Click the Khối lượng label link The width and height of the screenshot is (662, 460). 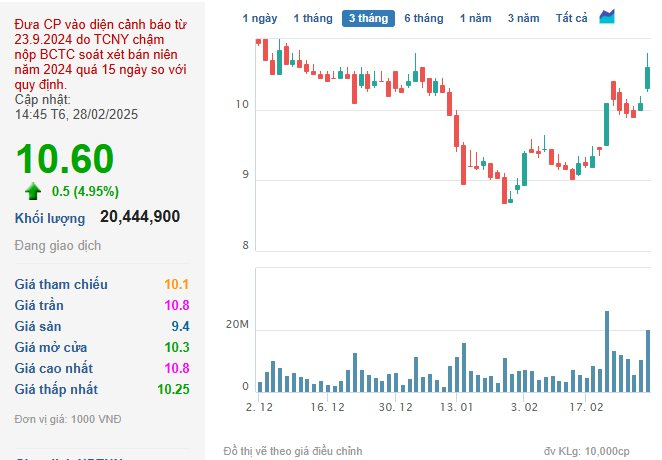click(50, 218)
